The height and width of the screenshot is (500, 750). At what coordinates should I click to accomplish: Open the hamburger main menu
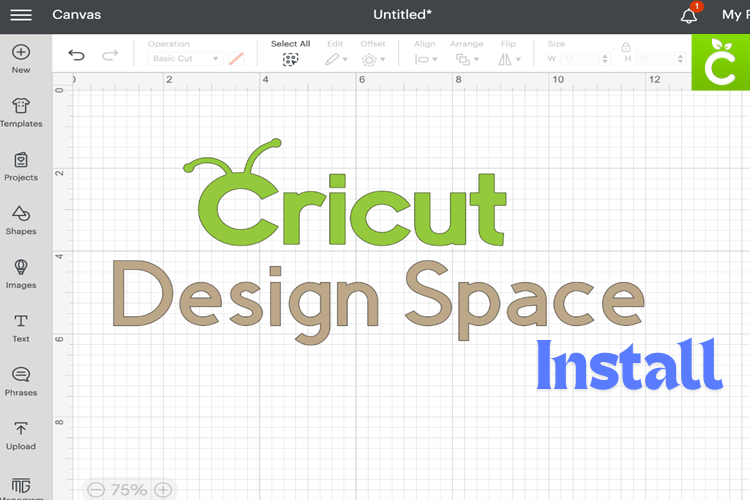[21, 15]
